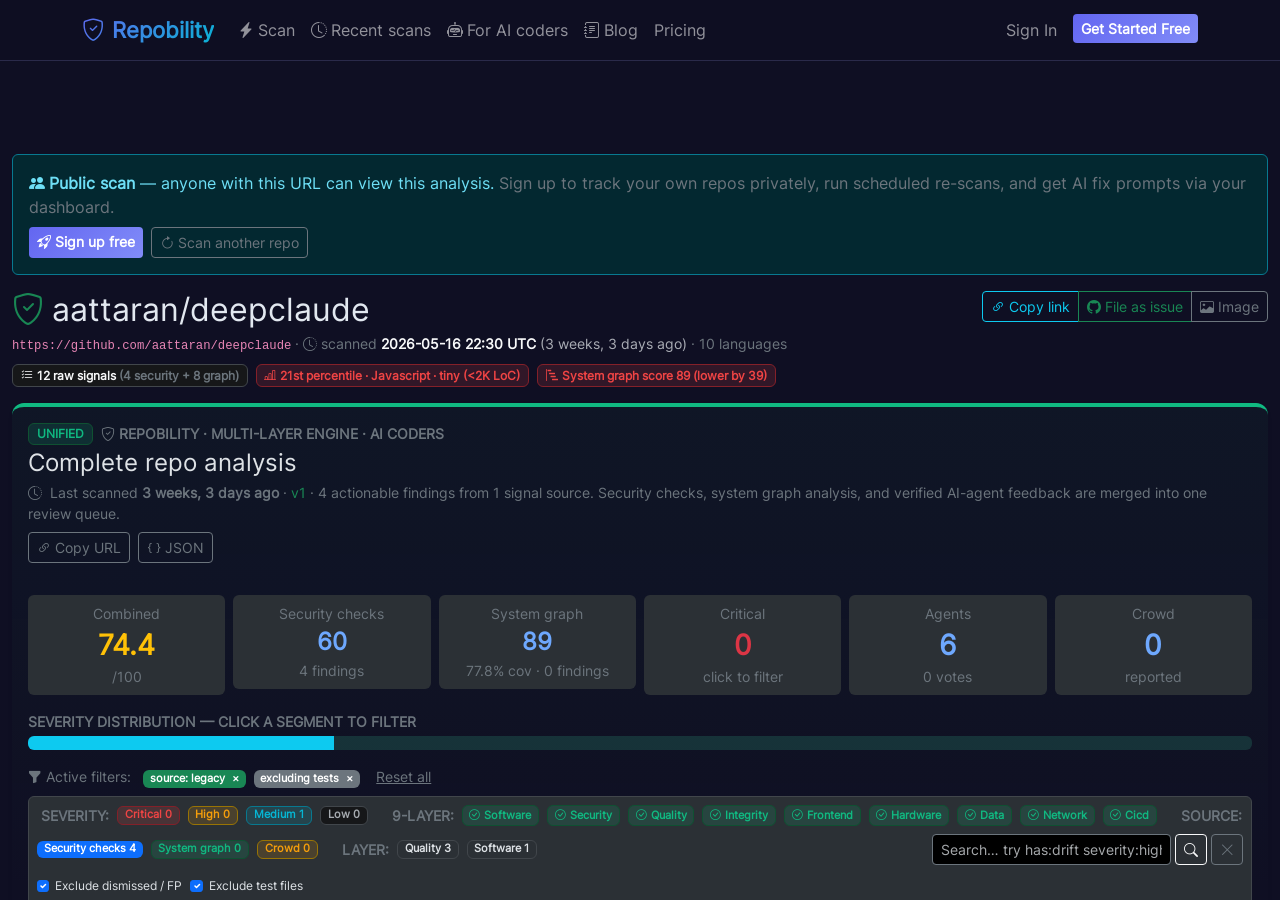Click Sign In link
This screenshot has height=900, width=1280.
pyautogui.click(x=1031, y=30)
